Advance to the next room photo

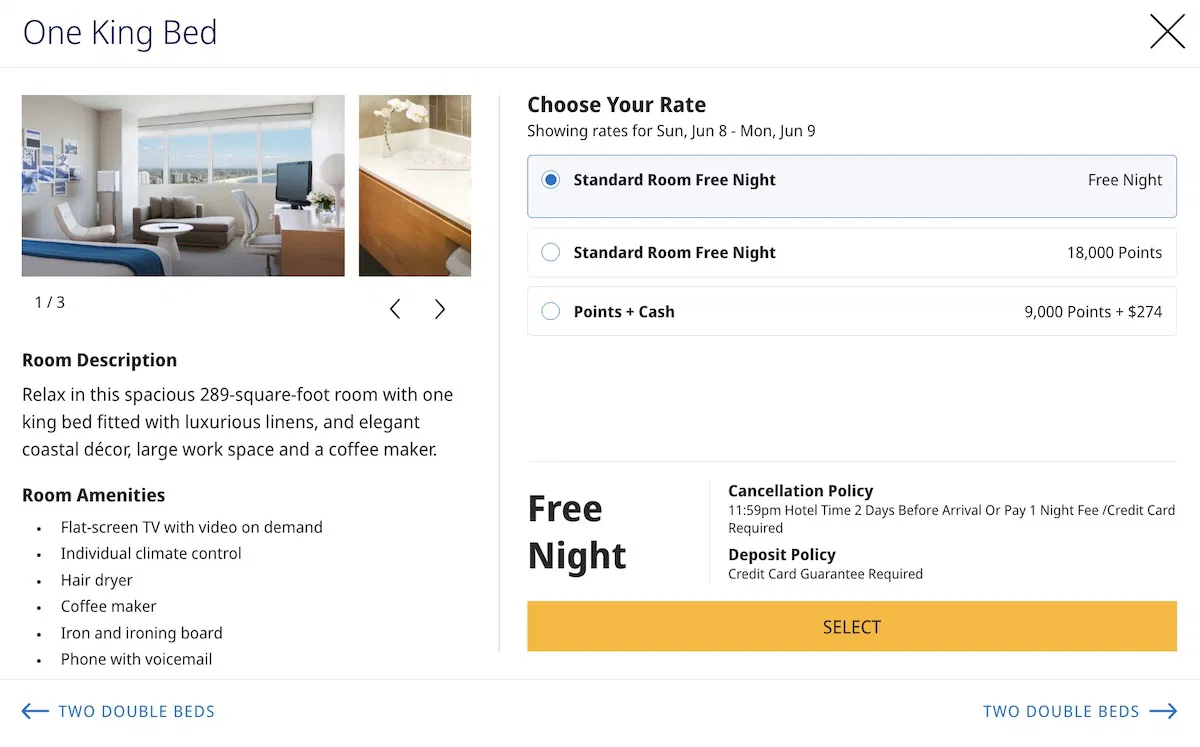coord(440,310)
